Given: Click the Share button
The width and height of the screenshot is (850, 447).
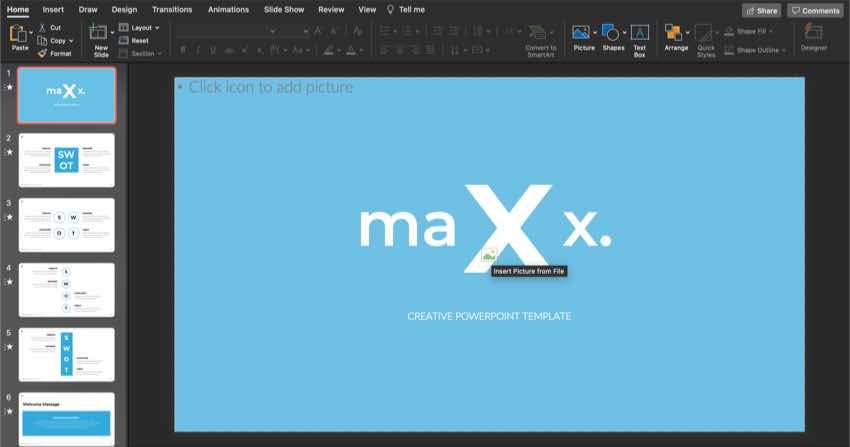Looking at the screenshot, I should [x=761, y=10].
